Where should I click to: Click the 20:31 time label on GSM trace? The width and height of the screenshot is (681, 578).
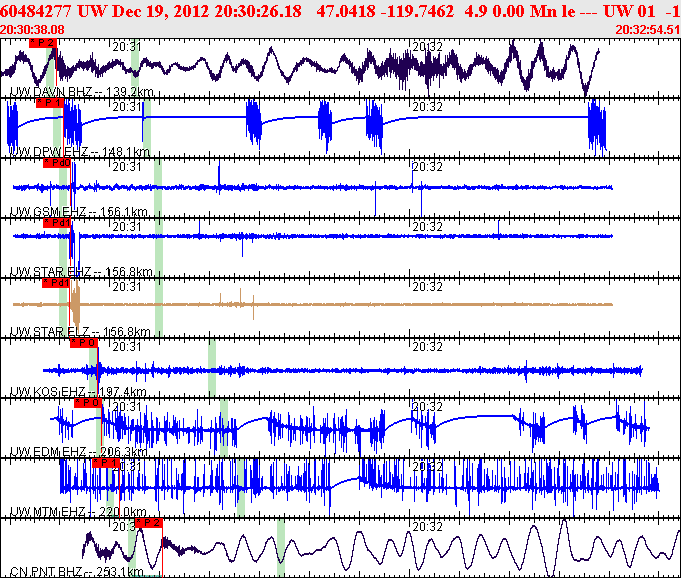click(x=127, y=166)
